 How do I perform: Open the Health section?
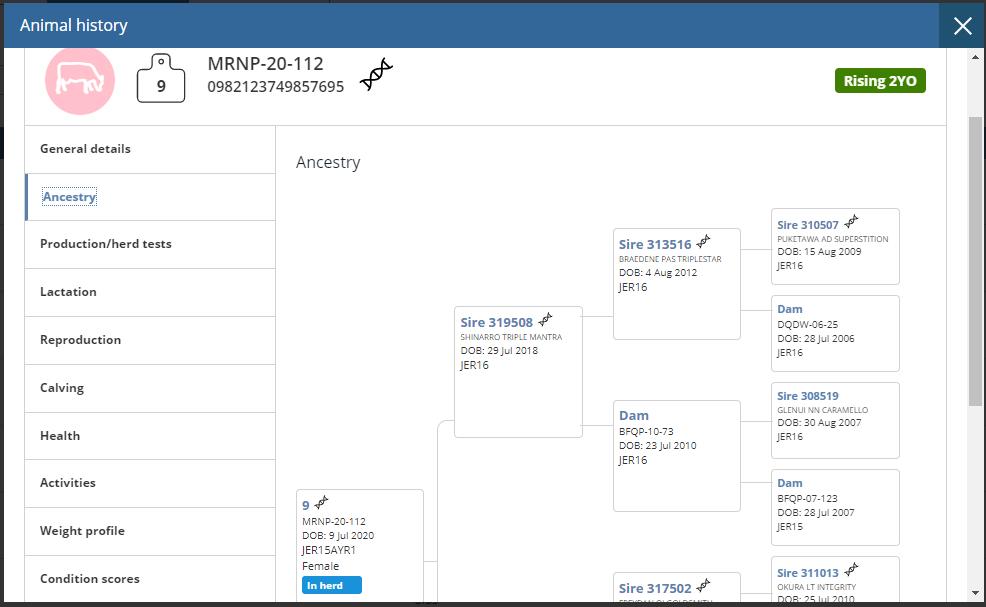tap(60, 436)
